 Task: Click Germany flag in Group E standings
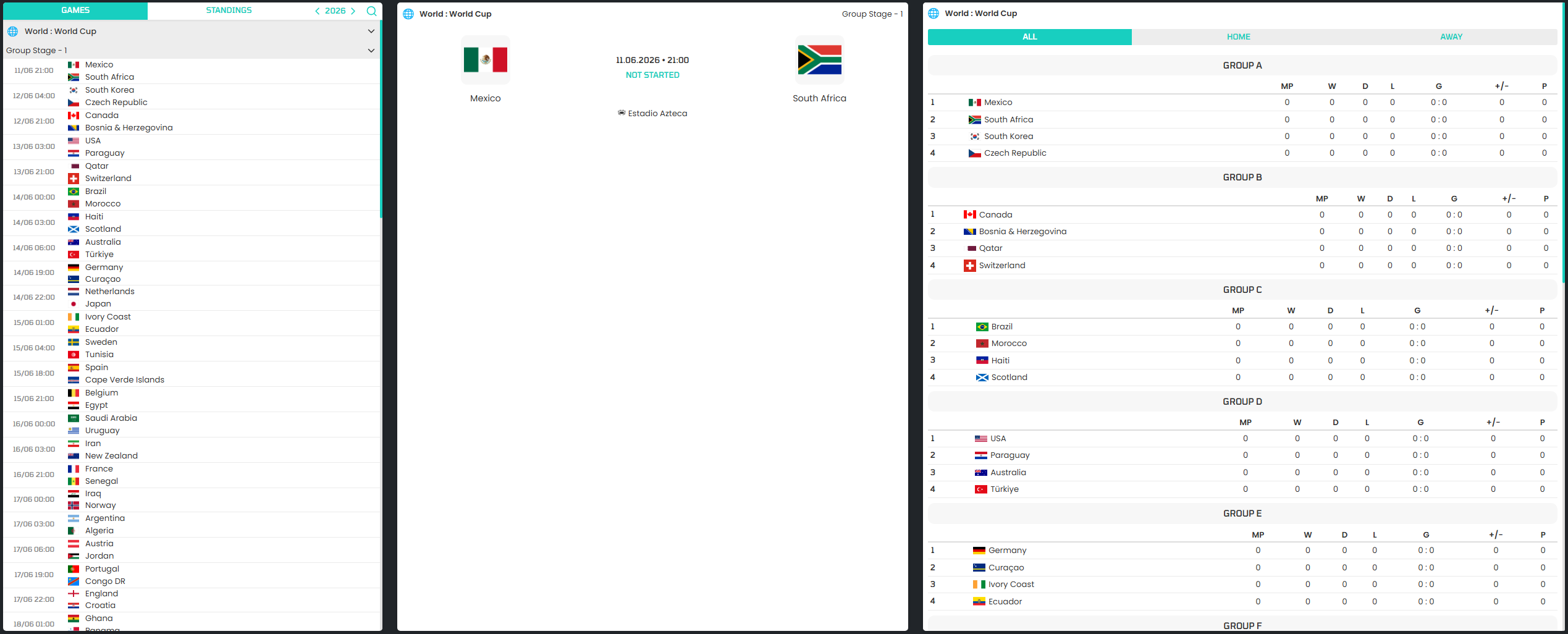979,551
